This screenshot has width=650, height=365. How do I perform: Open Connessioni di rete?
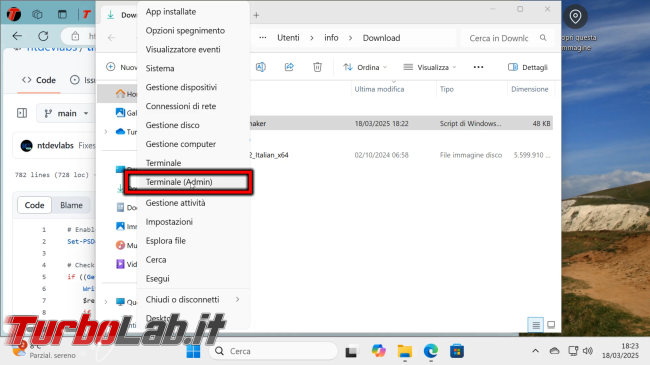181,106
